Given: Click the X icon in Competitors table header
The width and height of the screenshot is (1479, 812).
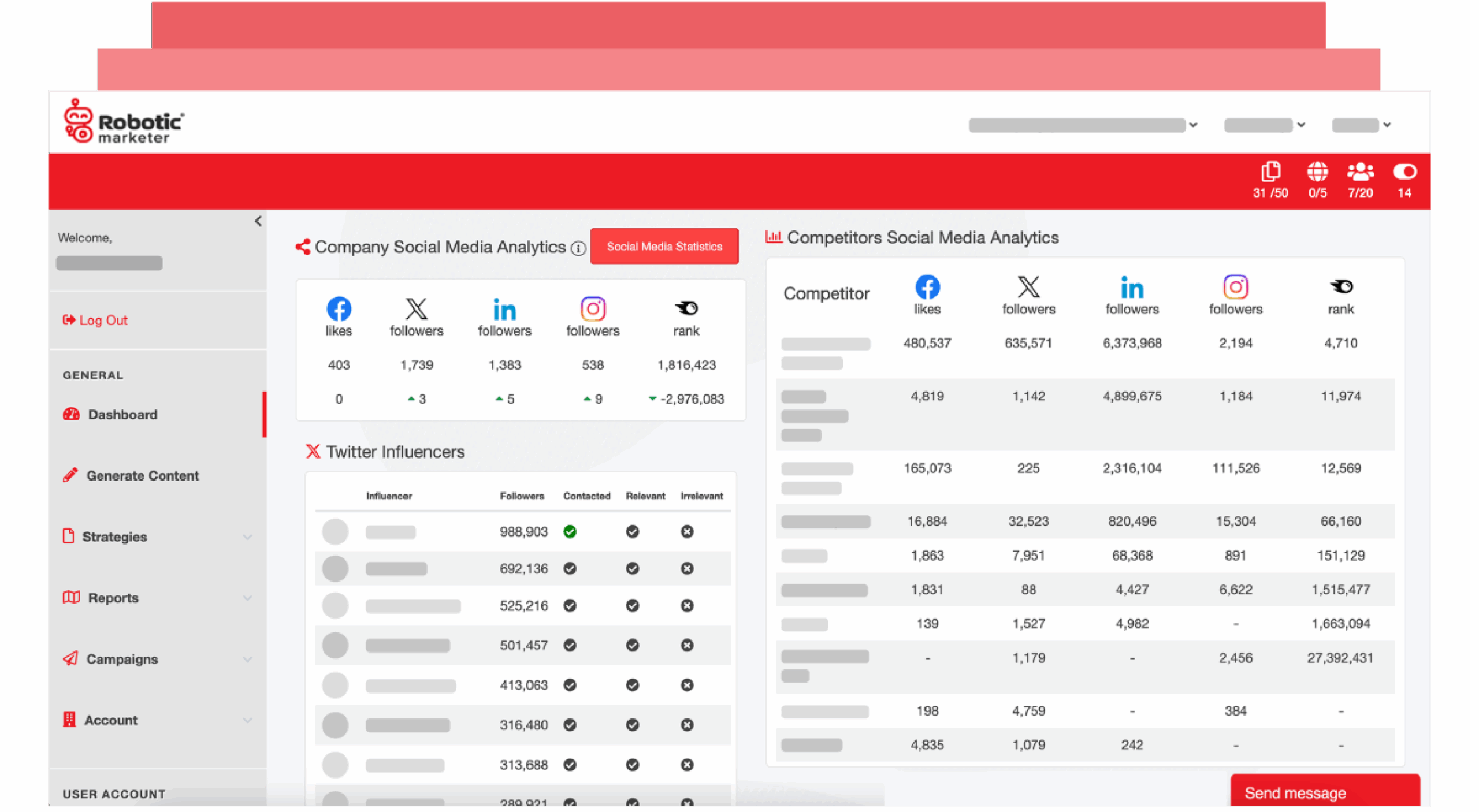Looking at the screenshot, I should (x=1028, y=286).
